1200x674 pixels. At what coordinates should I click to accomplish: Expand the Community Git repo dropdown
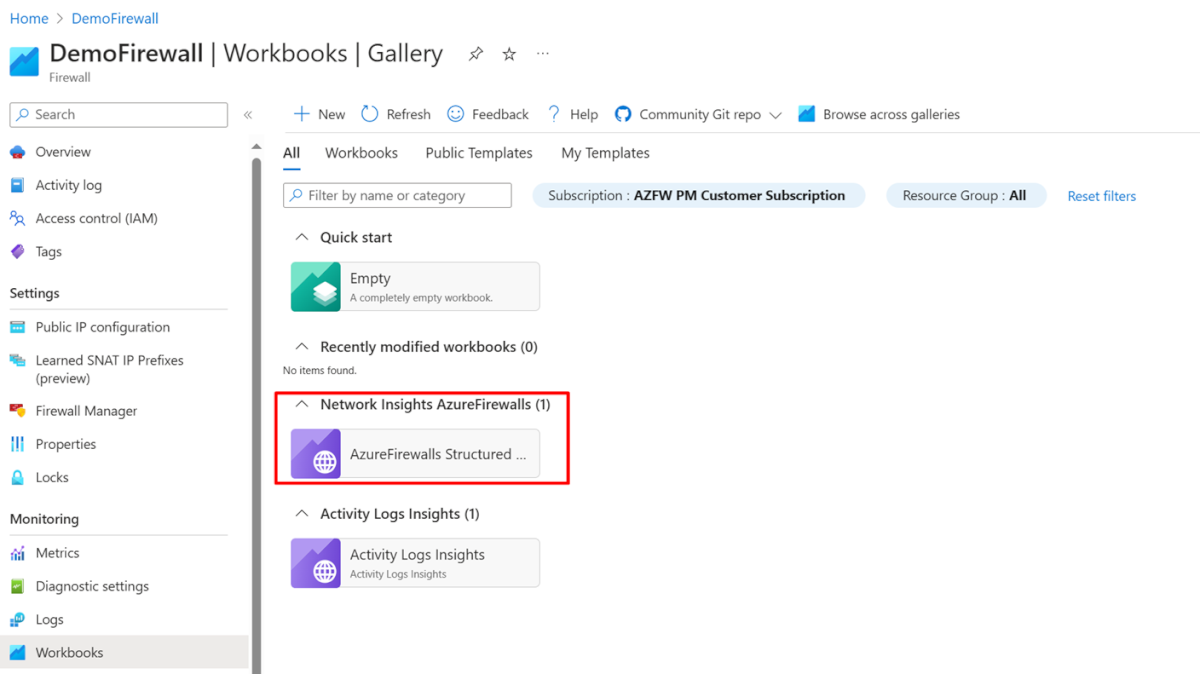(x=777, y=114)
